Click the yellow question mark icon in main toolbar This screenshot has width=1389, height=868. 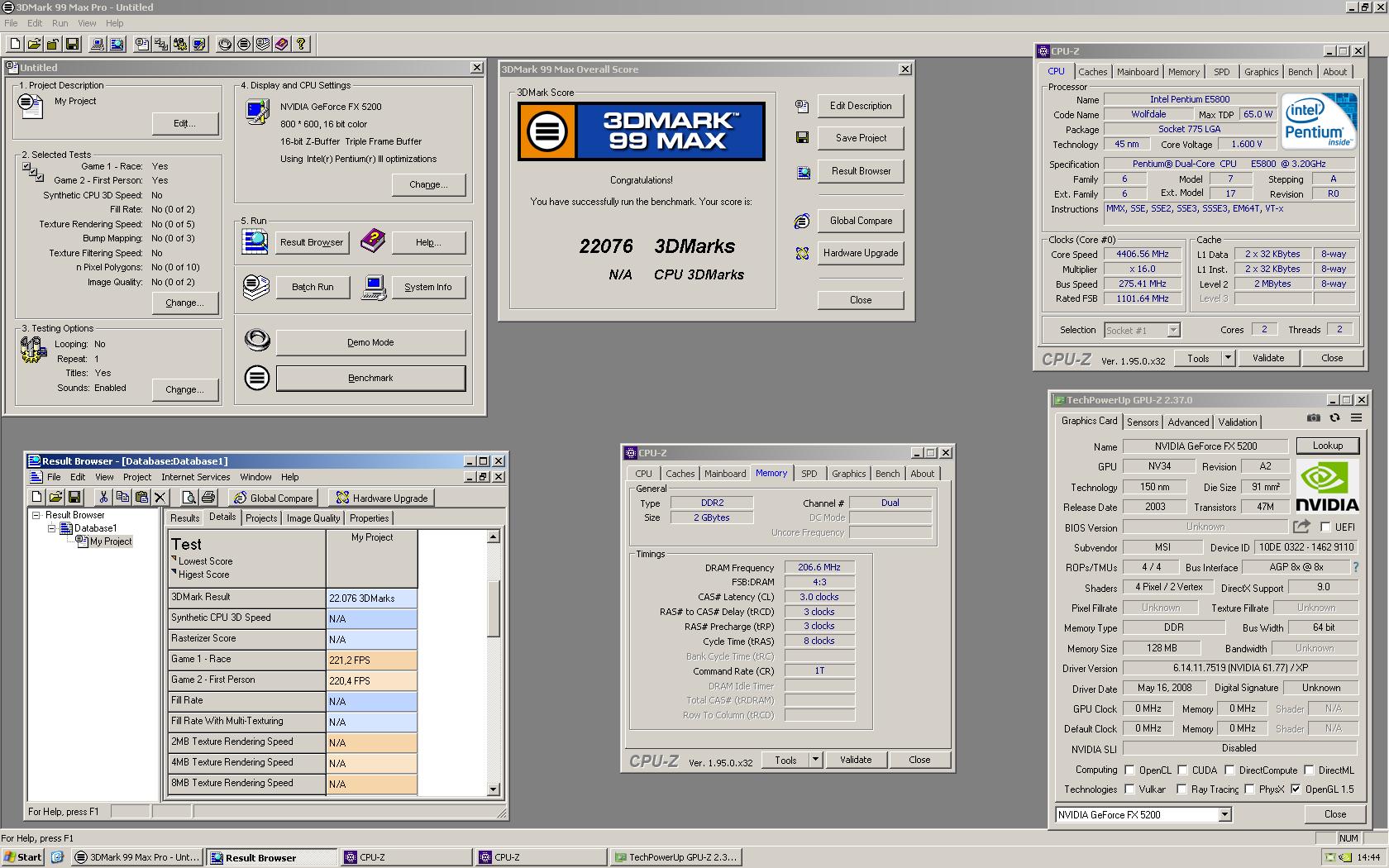point(301,44)
